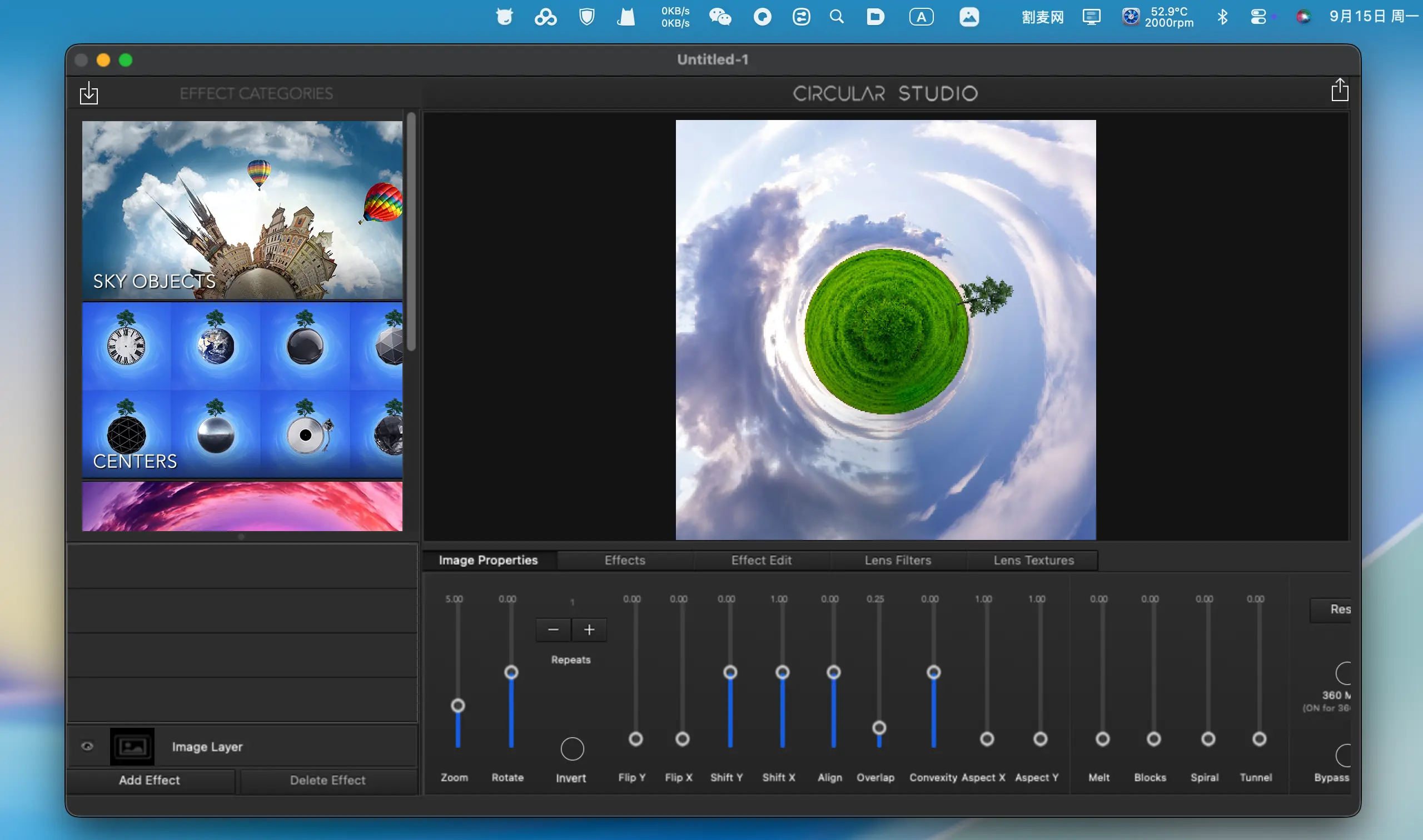Viewport: 1423px width, 840px height.
Task: Click the Image Layer thumbnail icon
Action: click(x=132, y=747)
